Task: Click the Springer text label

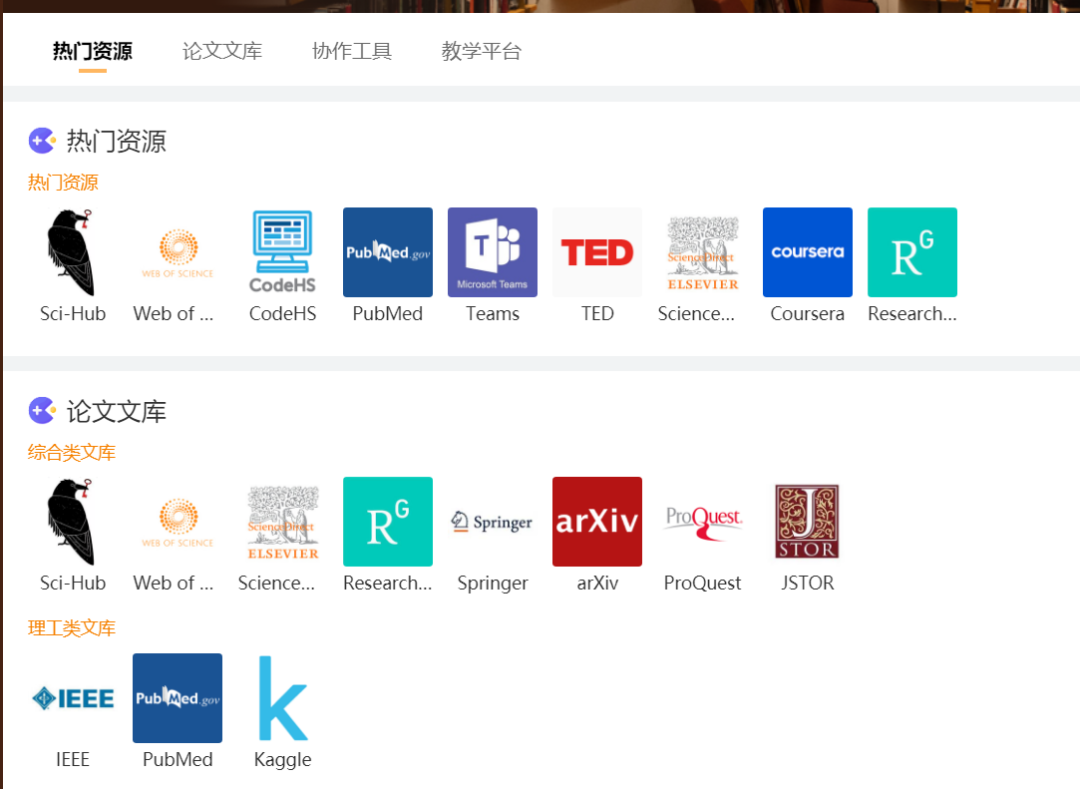Action: pos(492,583)
